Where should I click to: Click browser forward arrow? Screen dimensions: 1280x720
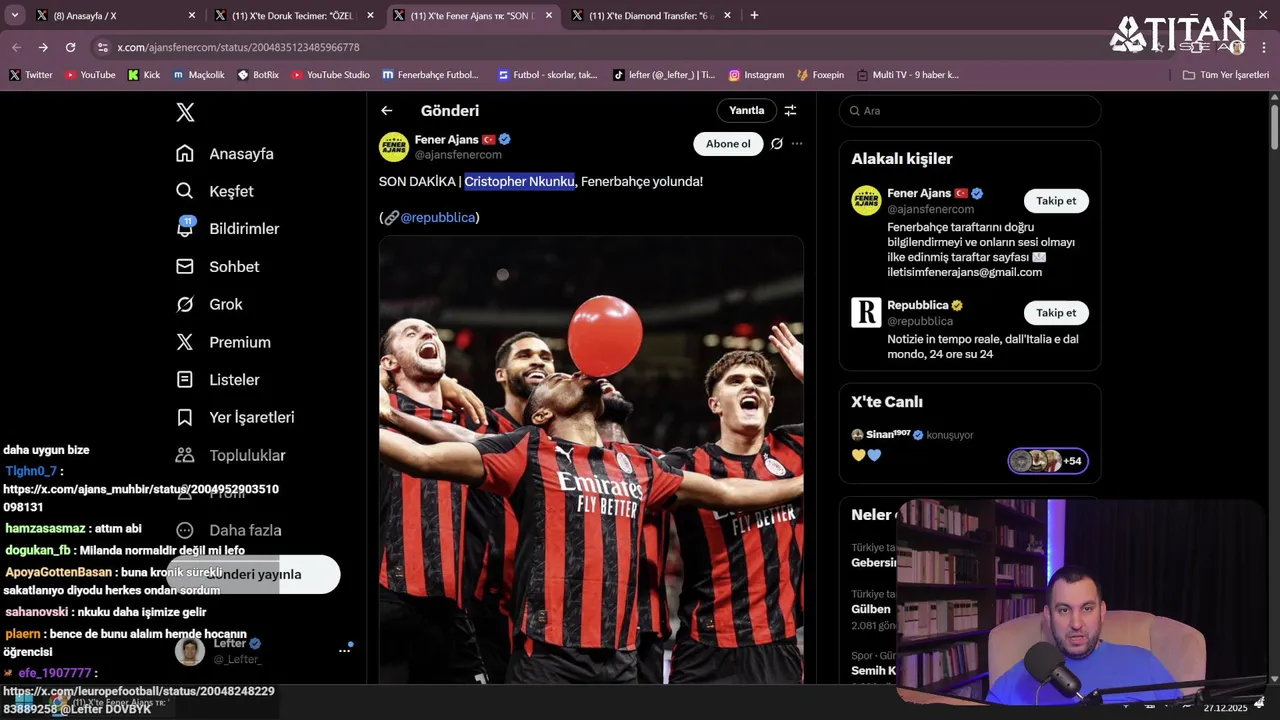pyautogui.click(x=43, y=47)
